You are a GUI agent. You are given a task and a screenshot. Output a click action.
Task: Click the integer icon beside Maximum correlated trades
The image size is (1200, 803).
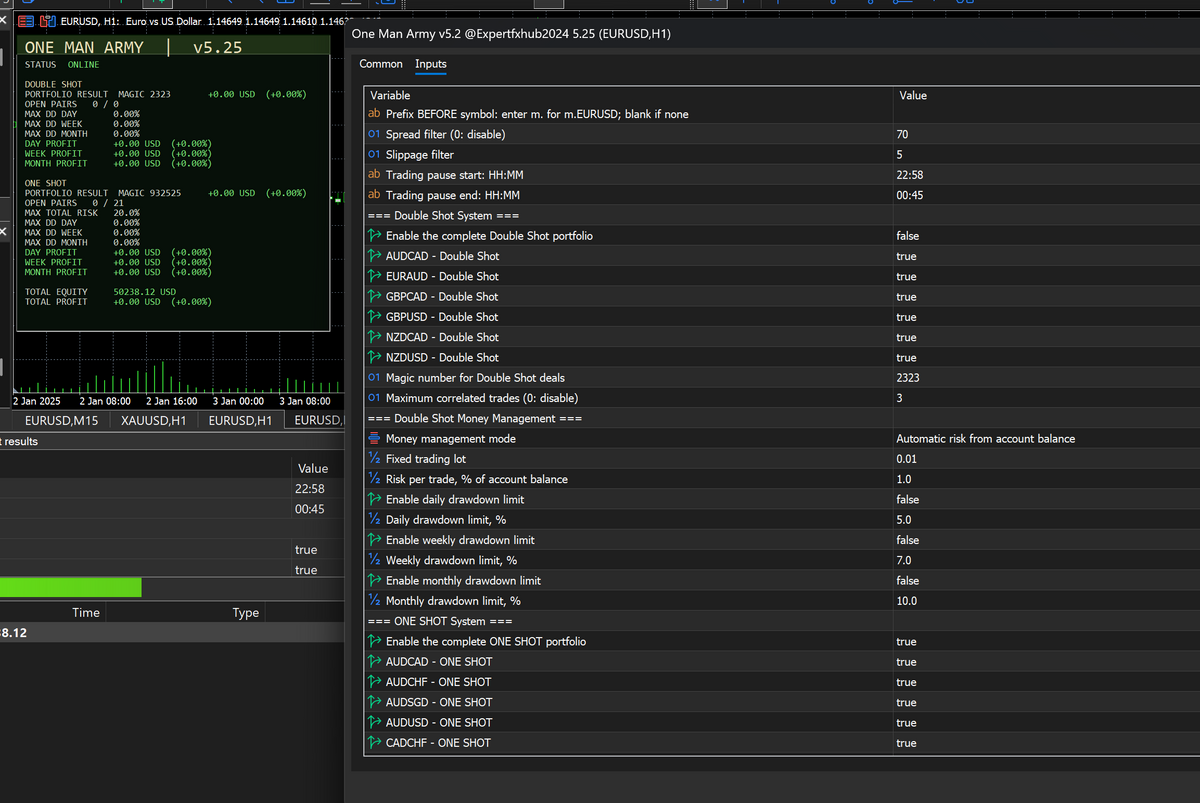pos(374,398)
